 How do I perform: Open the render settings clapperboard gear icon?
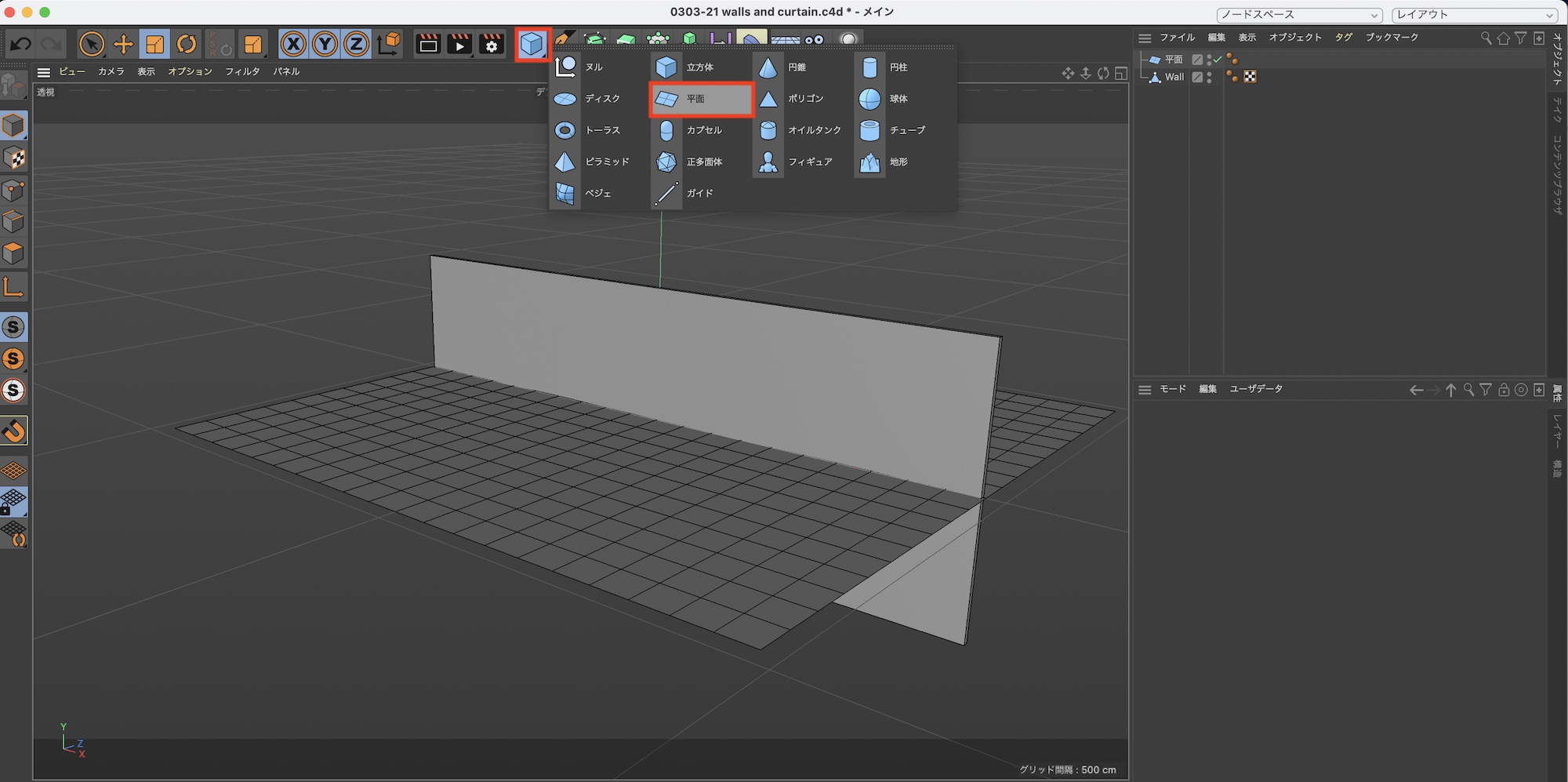(492, 44)
